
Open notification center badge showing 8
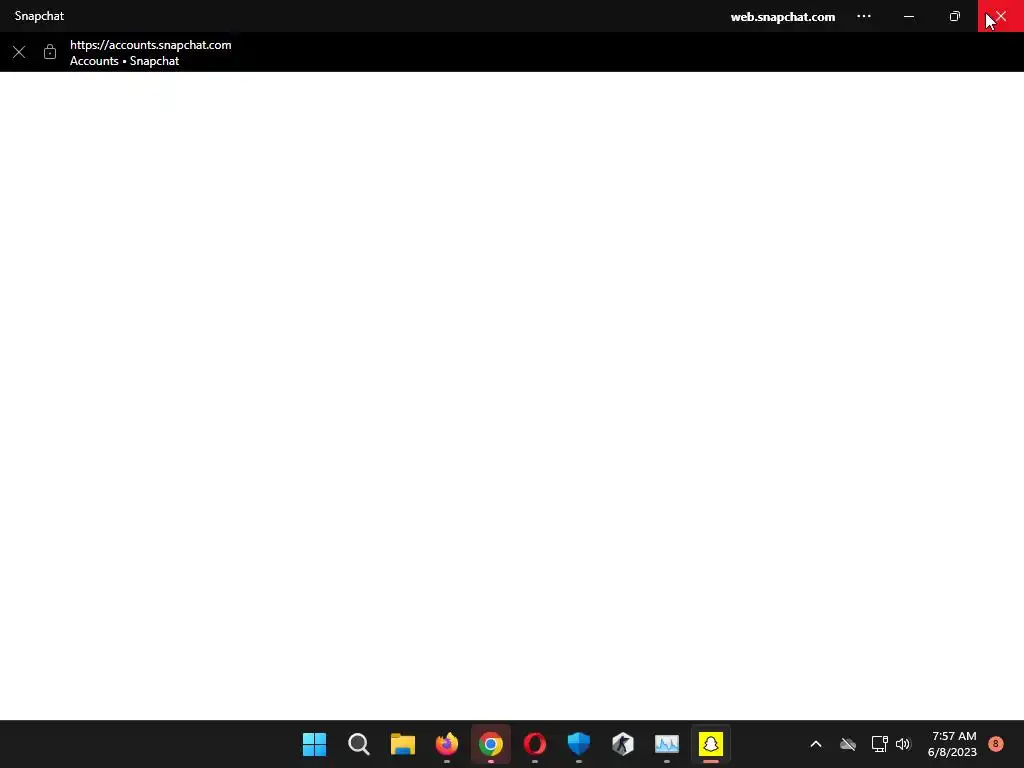[995, 744]
